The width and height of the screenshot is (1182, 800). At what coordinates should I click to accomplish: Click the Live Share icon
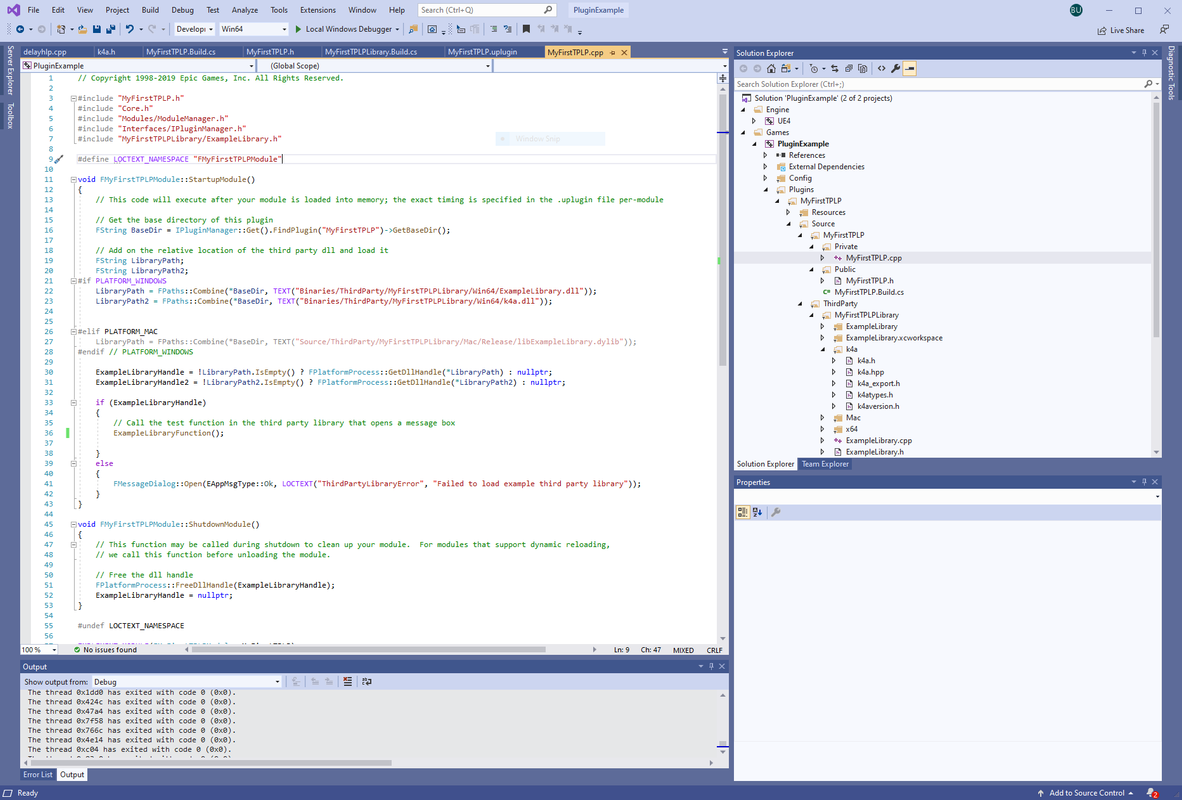1102,30
